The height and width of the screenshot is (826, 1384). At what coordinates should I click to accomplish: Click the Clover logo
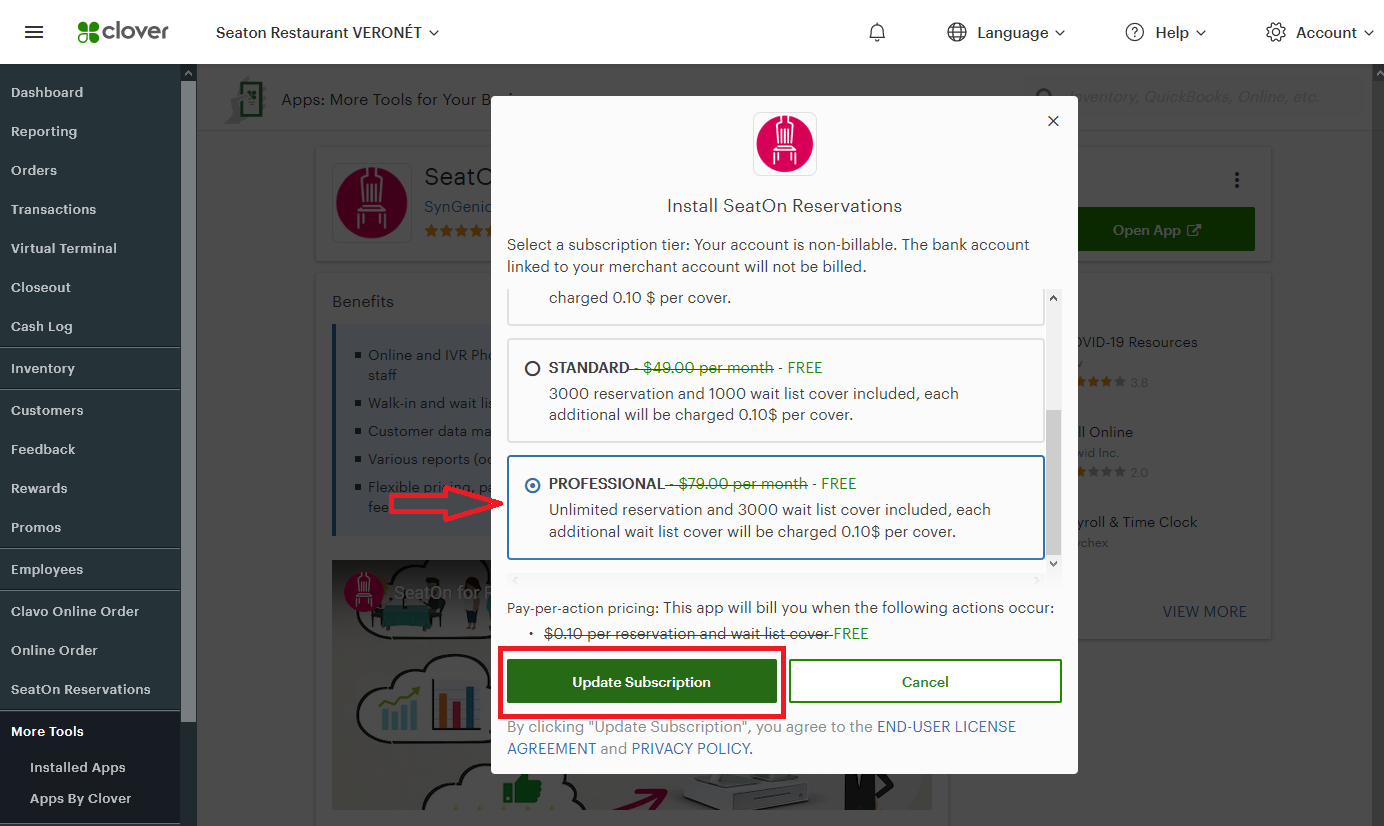click(123, 32)
